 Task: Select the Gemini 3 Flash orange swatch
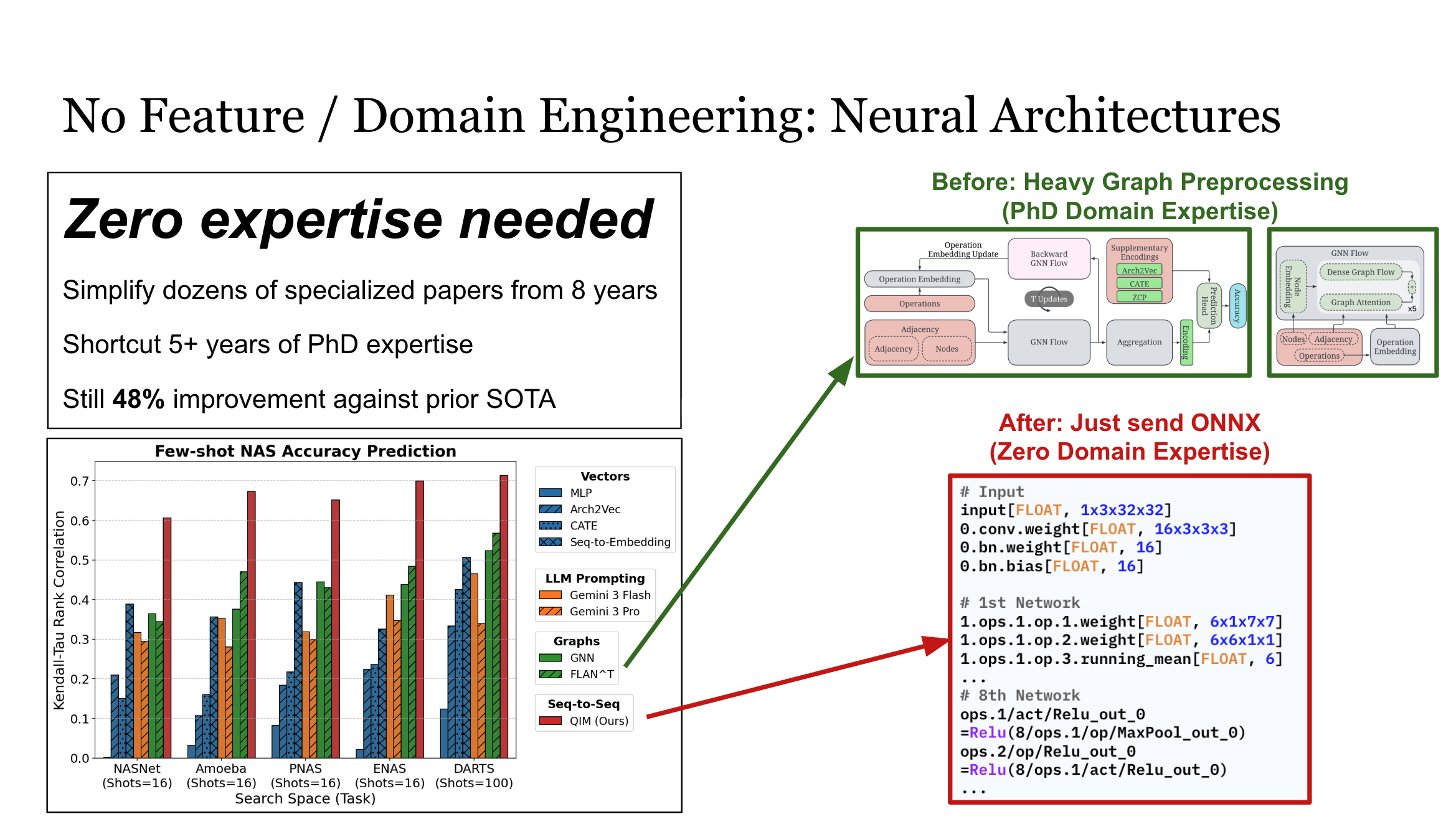coord(550,595)
